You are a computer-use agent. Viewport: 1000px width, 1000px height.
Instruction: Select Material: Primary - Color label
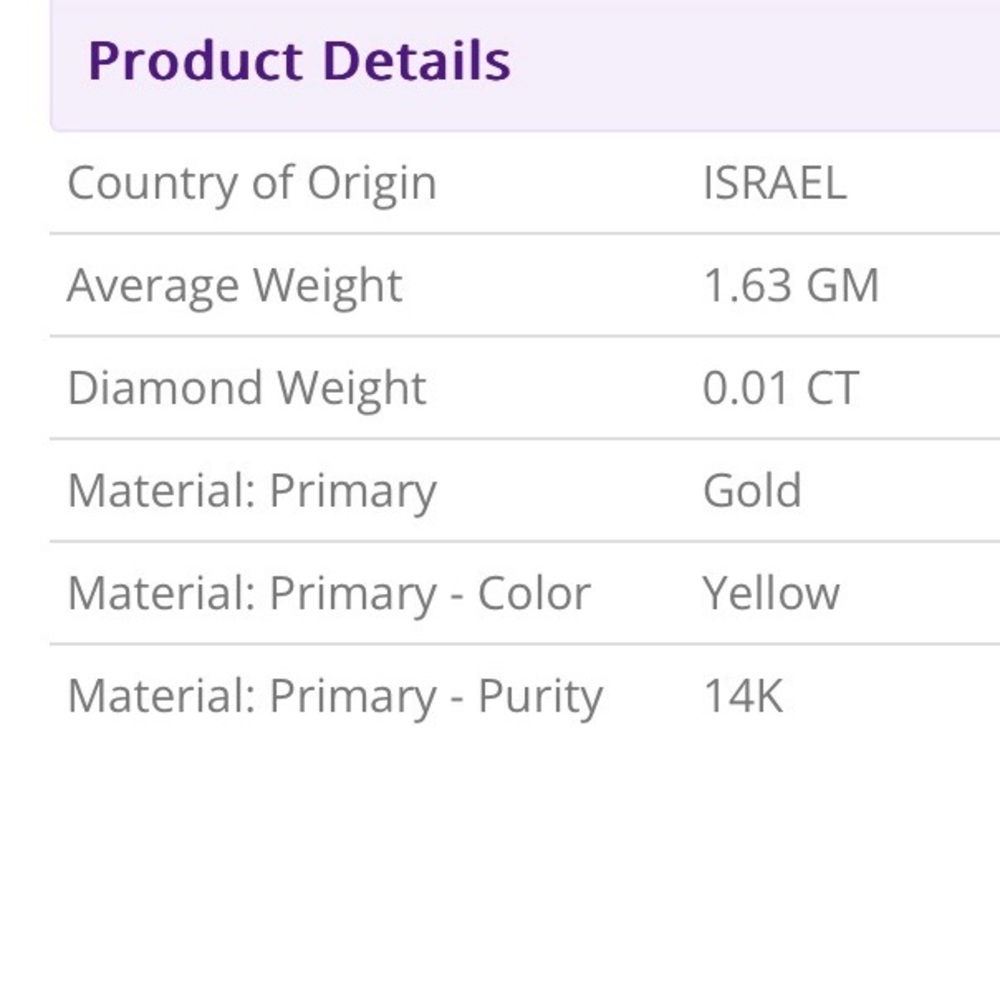tap(329, 594)
